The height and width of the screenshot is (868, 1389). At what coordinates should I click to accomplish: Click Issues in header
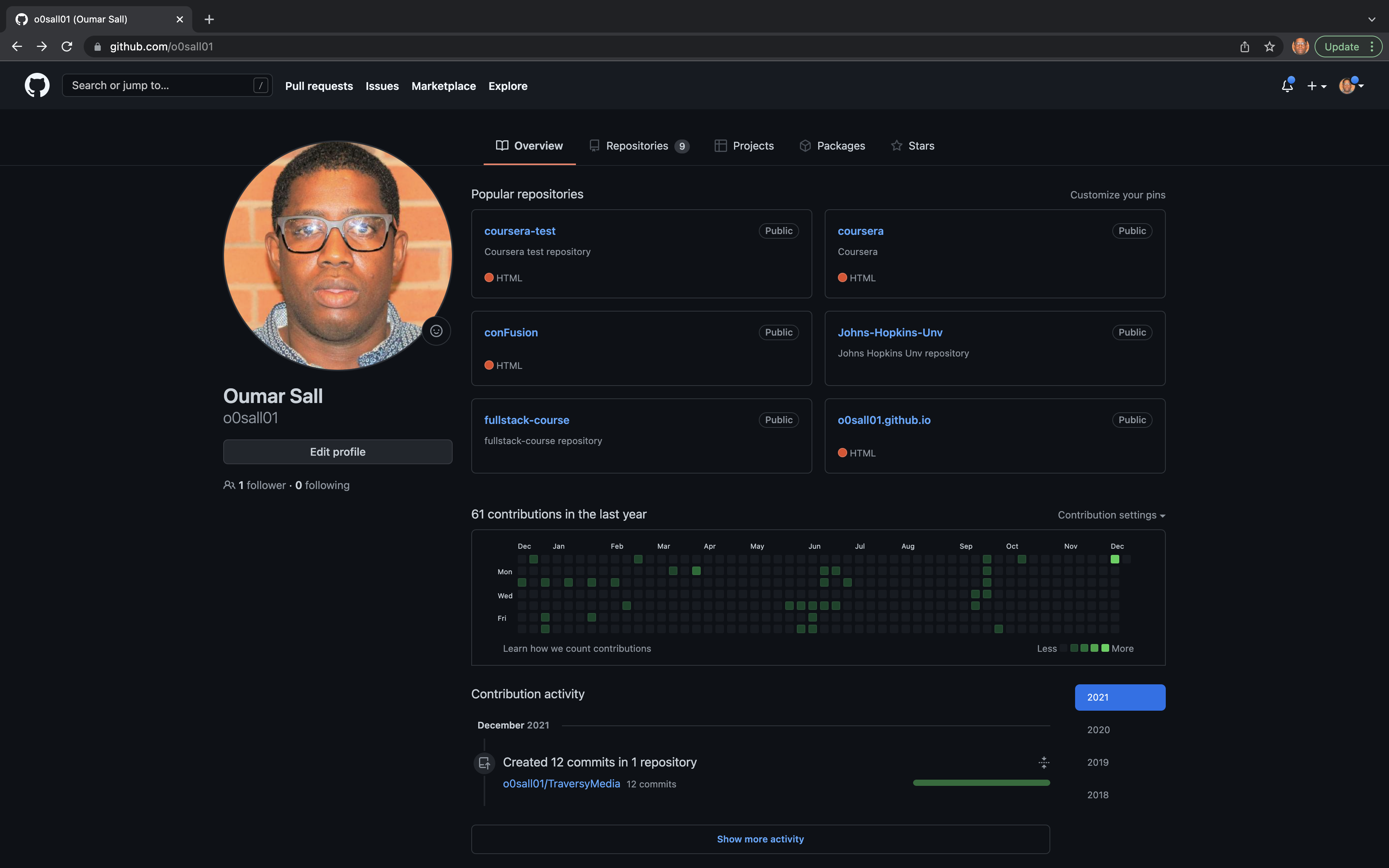pyautogui.click(x=382, y=86)
